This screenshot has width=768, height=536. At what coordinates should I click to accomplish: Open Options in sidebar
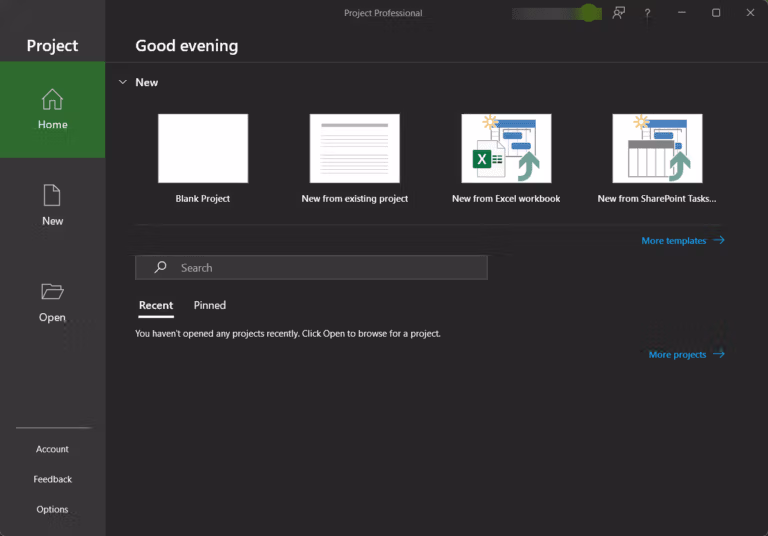[x=52, y=509]
